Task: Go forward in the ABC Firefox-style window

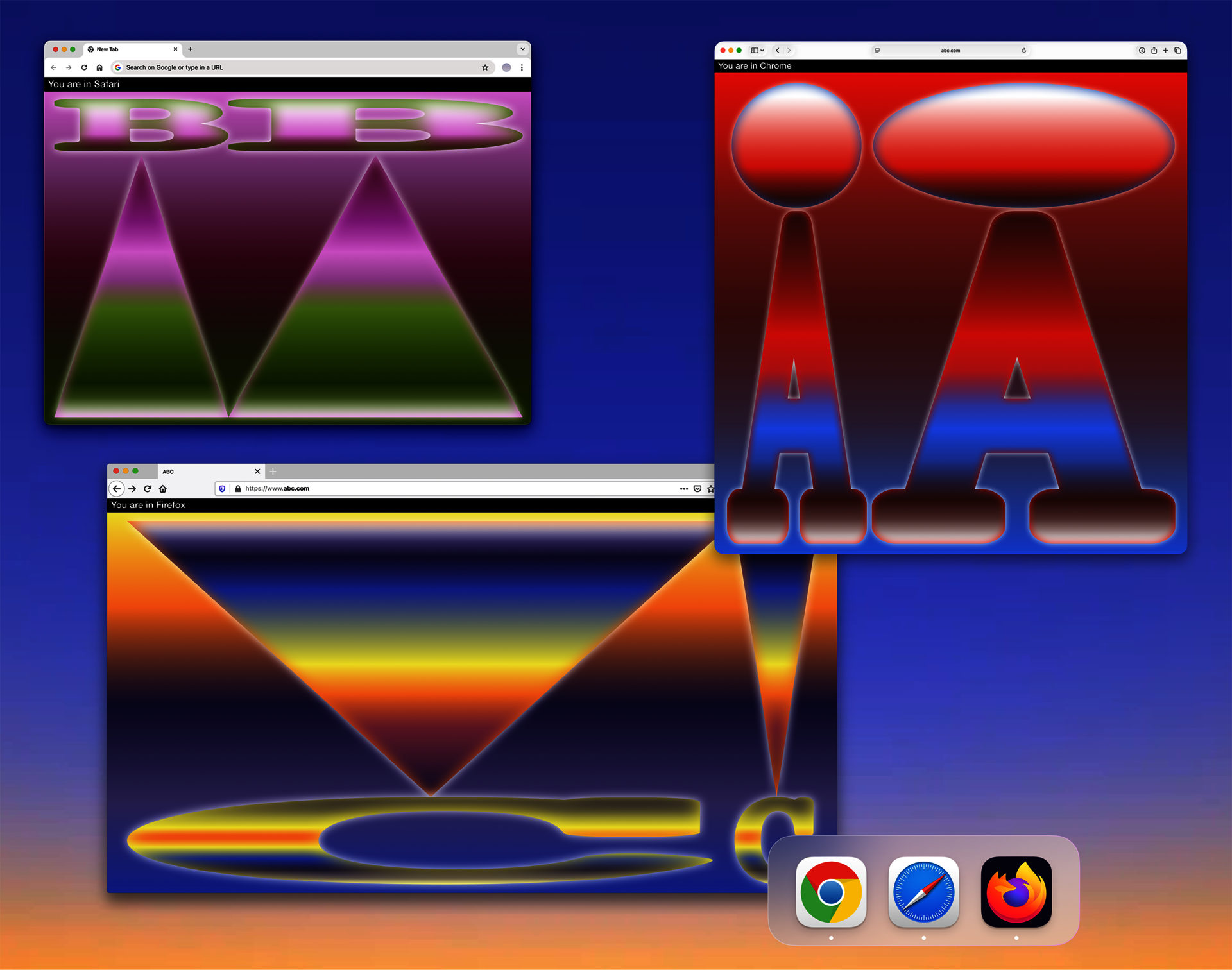Action: point(132,489)
